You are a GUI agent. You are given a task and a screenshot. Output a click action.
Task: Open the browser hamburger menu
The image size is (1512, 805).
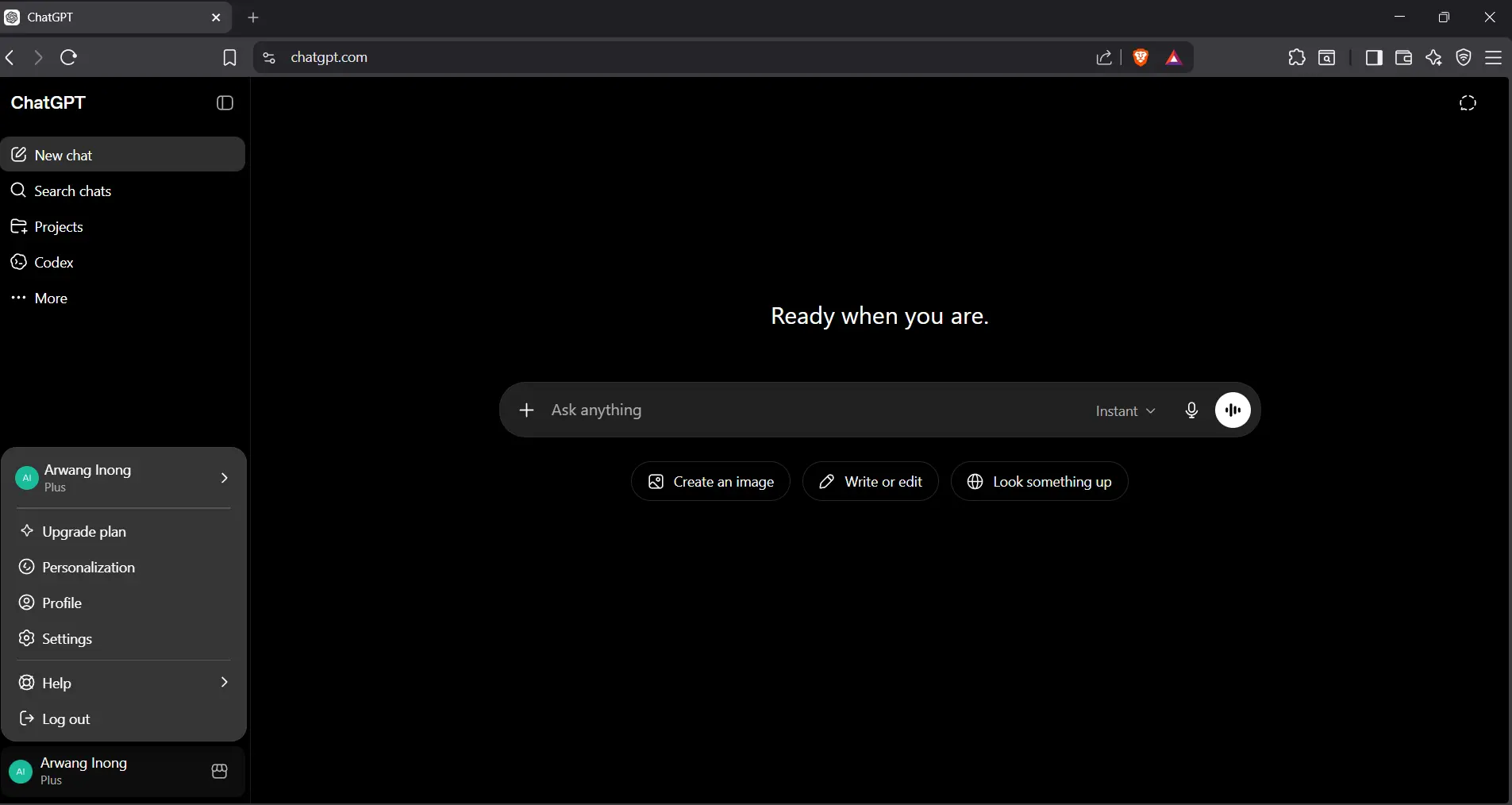pyautogui.click(x=1494, y=57)
